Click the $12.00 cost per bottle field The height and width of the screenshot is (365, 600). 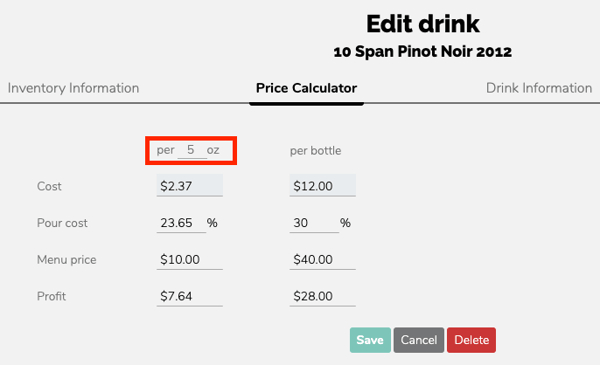[322, 186]
